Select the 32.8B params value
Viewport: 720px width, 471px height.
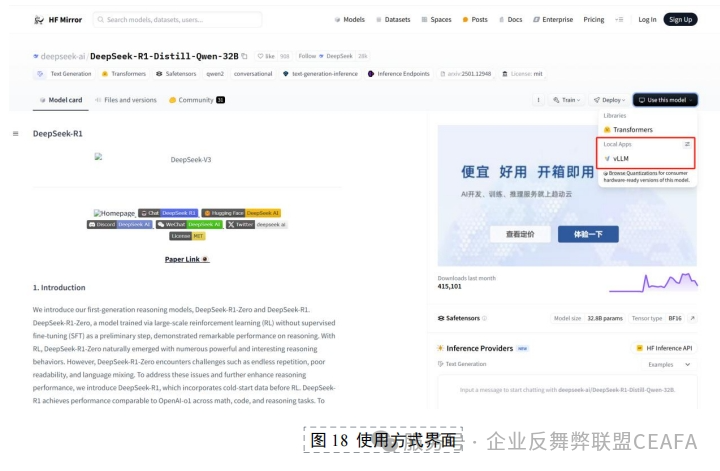[x=605, y=318]
